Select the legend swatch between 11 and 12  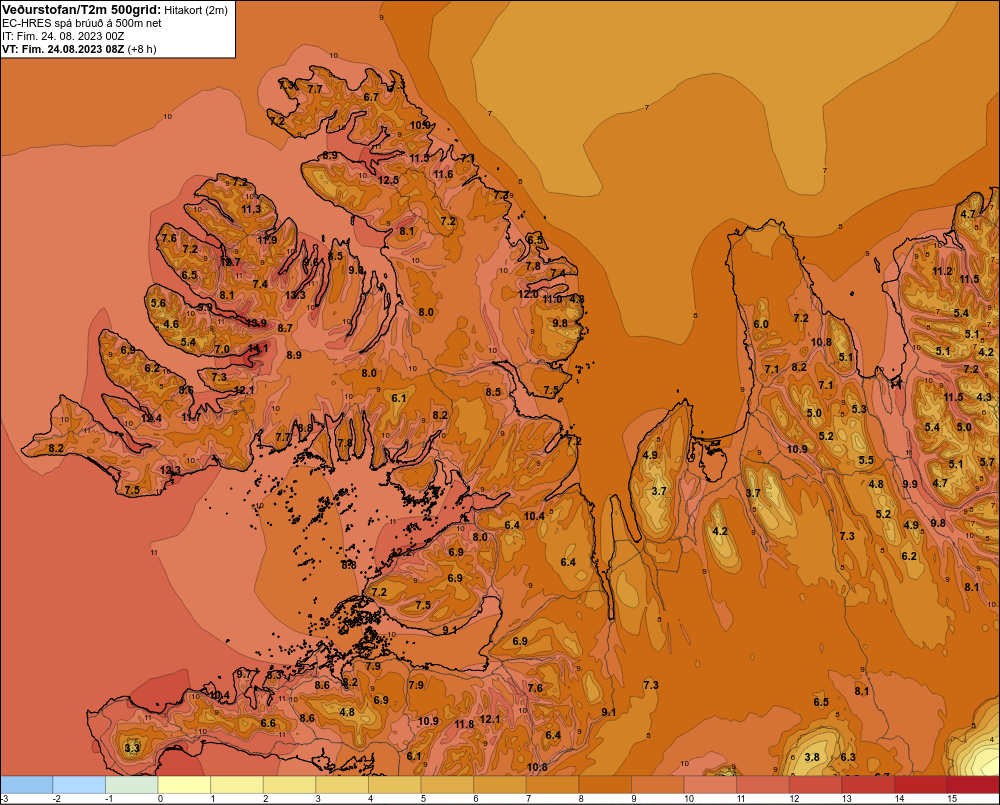click(x=763, y=784)
